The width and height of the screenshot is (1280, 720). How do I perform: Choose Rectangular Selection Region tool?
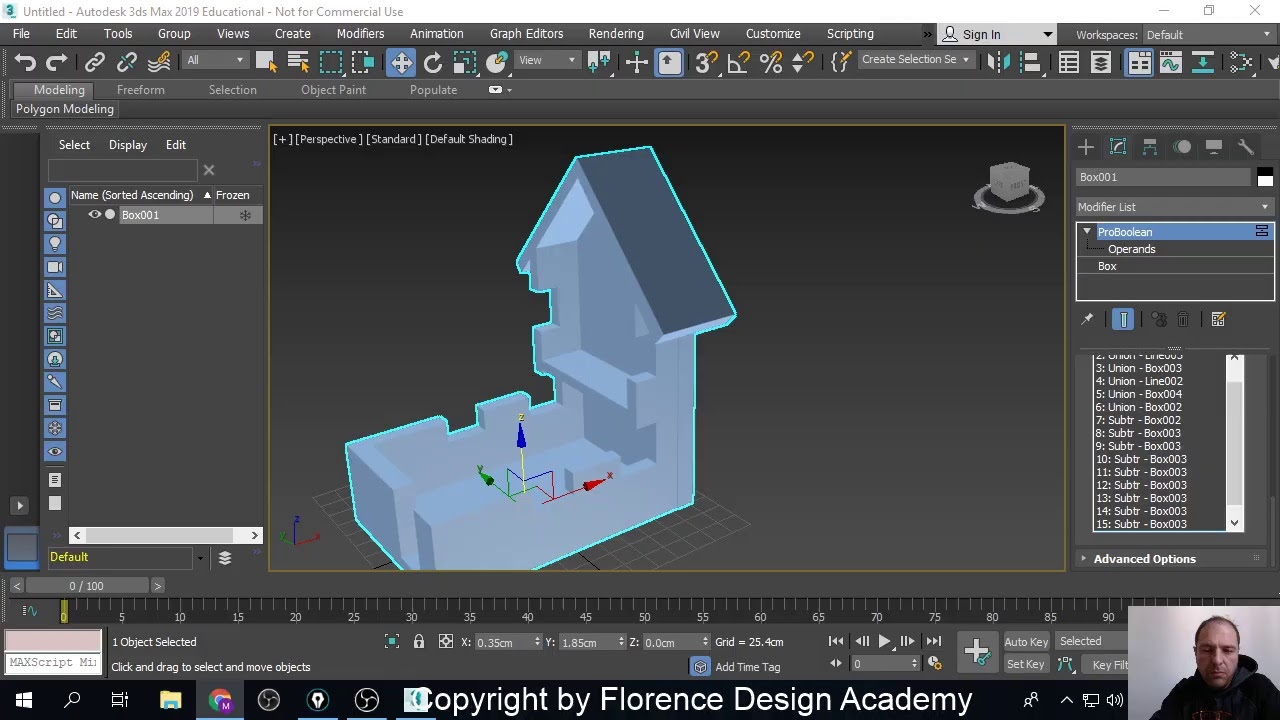tap(330, 62)
